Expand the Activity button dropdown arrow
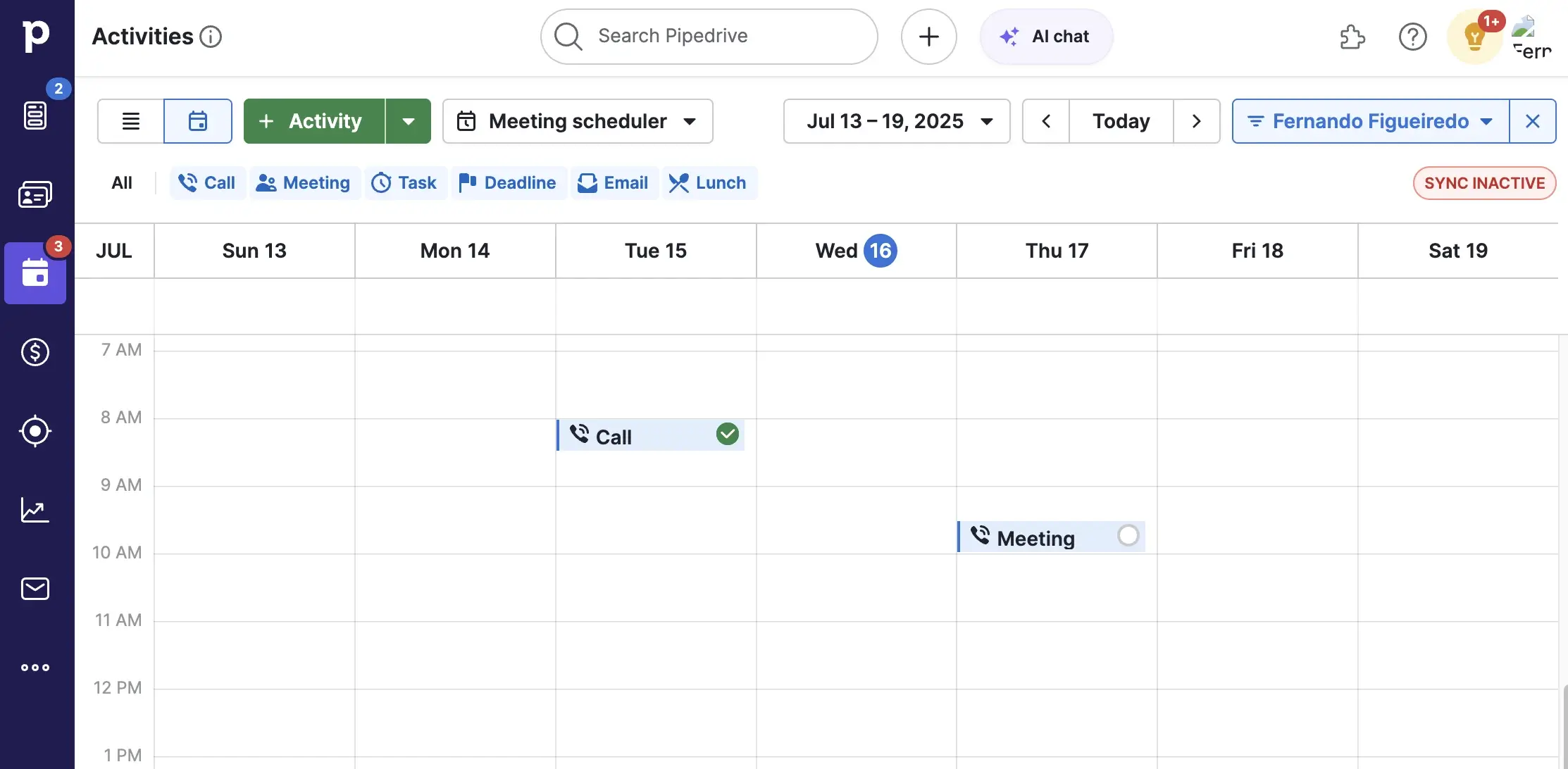Viewport: 1568px width, 769px height. (x=409, y=121)
